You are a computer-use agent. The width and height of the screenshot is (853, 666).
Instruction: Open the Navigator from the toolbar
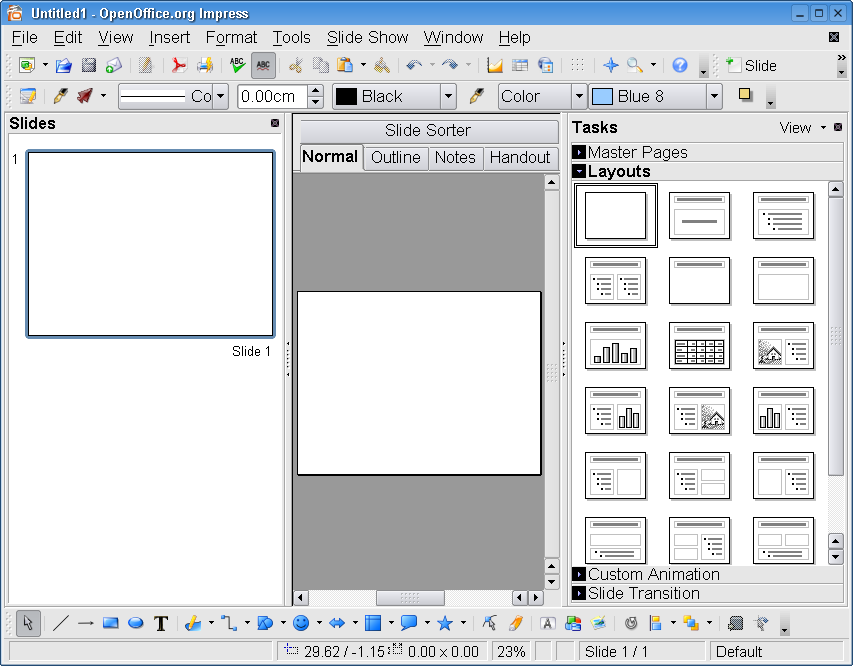tap(610, 66)
